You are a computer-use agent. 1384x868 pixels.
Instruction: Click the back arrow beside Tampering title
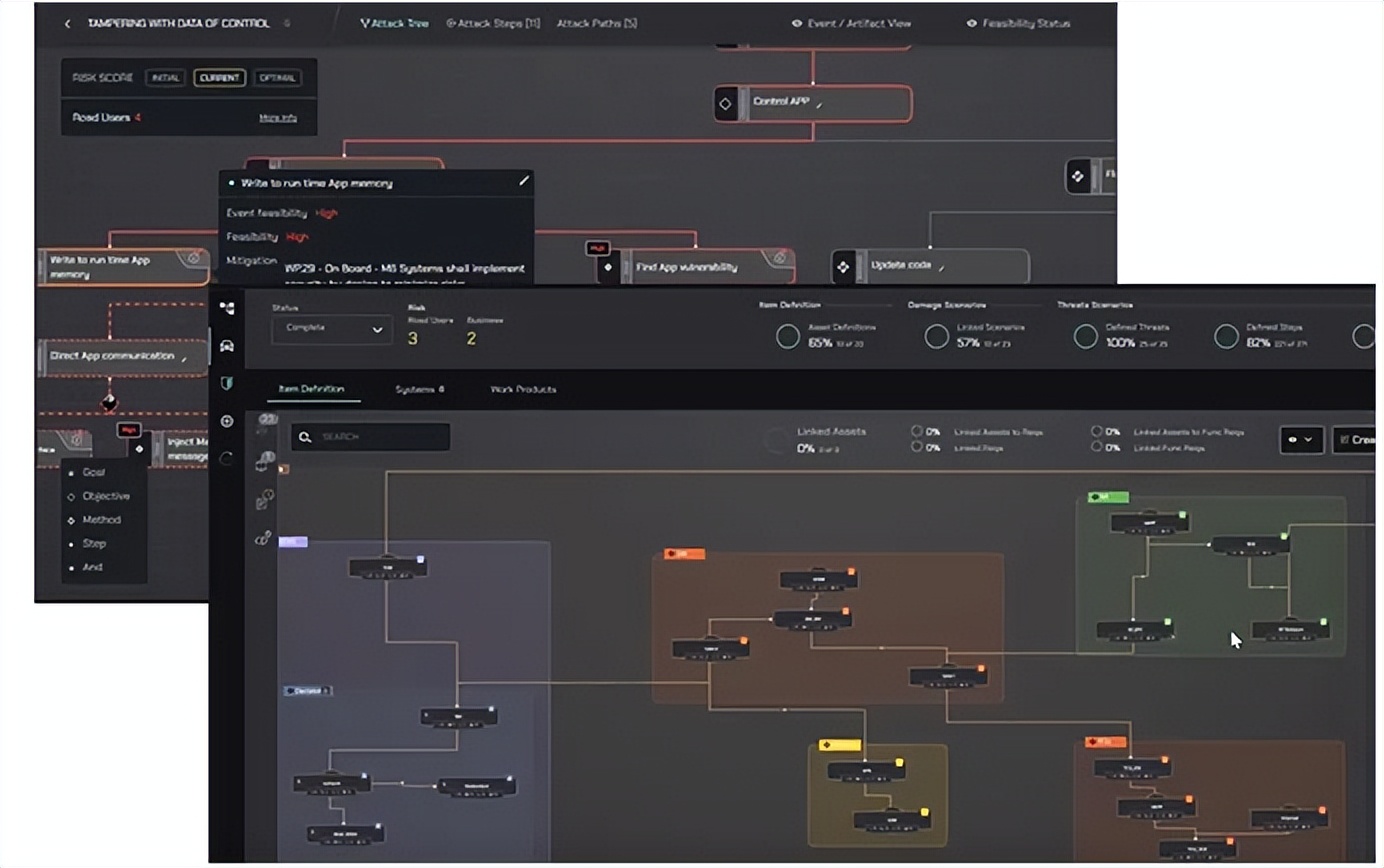[x=67, y=24]
